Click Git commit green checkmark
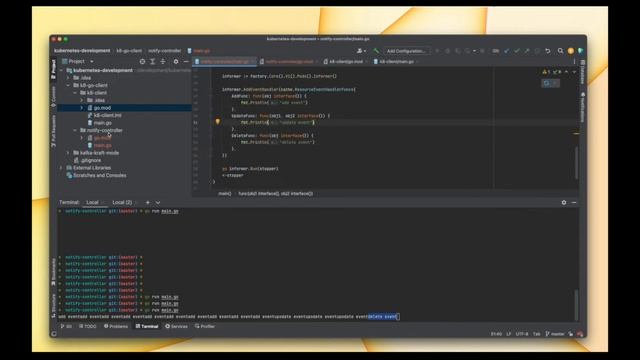Viewport: 640px width, 360px height. point(517,51)
